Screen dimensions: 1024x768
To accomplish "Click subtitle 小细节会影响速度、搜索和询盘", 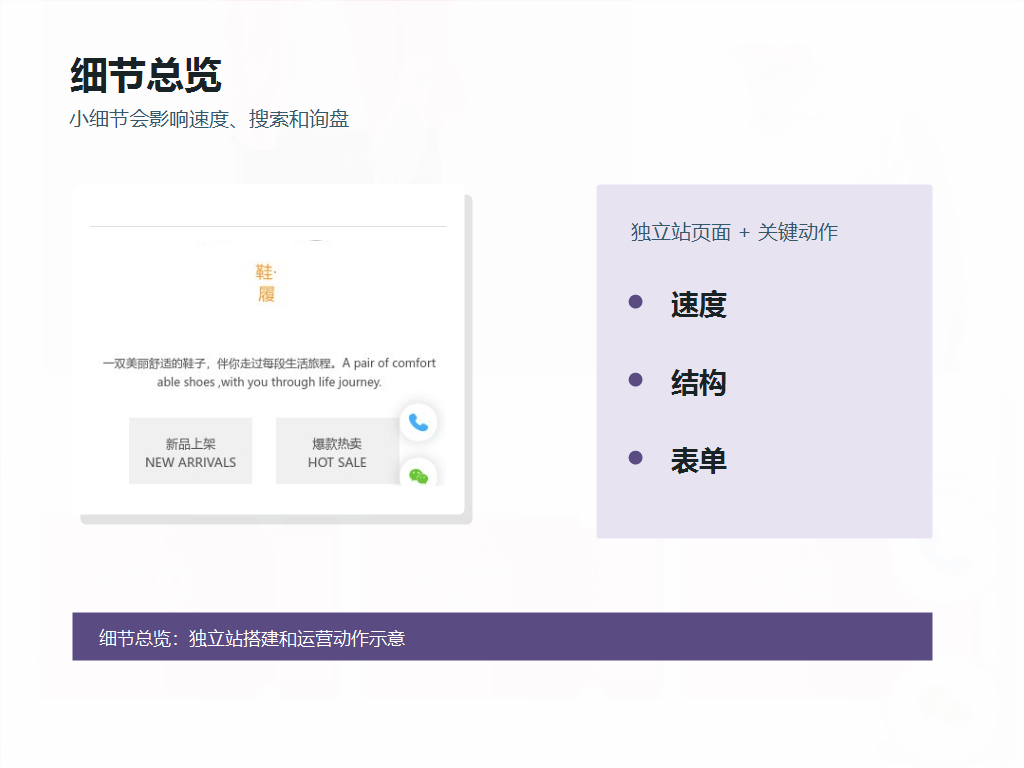I will coord(210,119).
